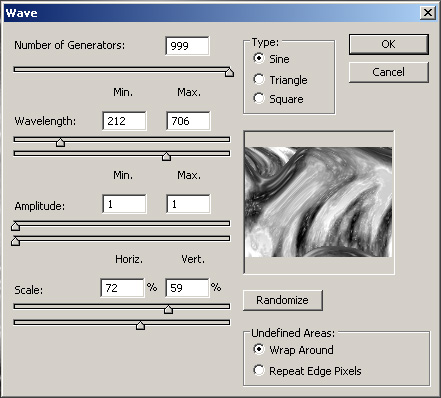The image size is (441, 398).
Task: Click the Amplitude label
Action: pos(40,206)
